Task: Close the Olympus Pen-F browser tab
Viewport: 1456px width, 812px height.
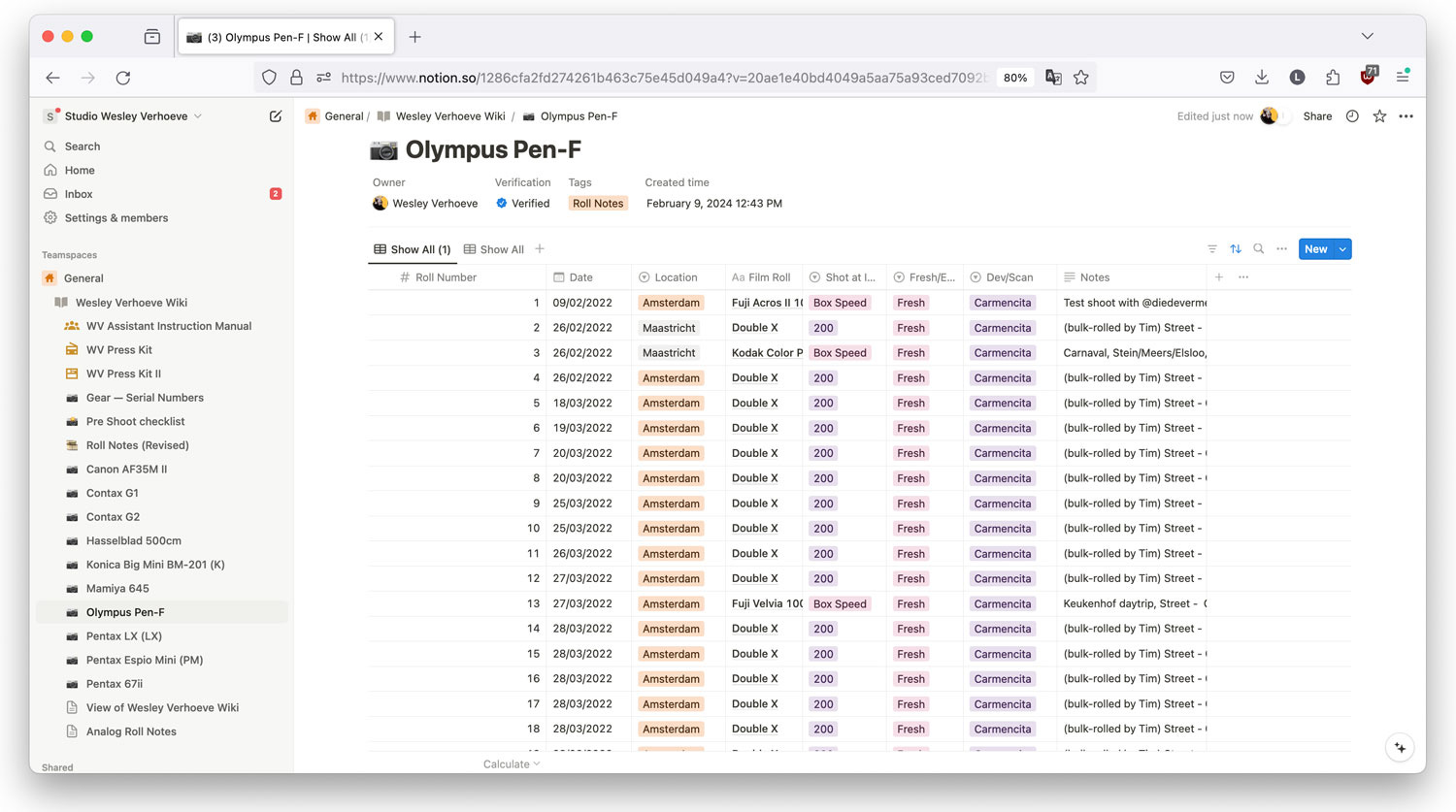Action: 379,37
